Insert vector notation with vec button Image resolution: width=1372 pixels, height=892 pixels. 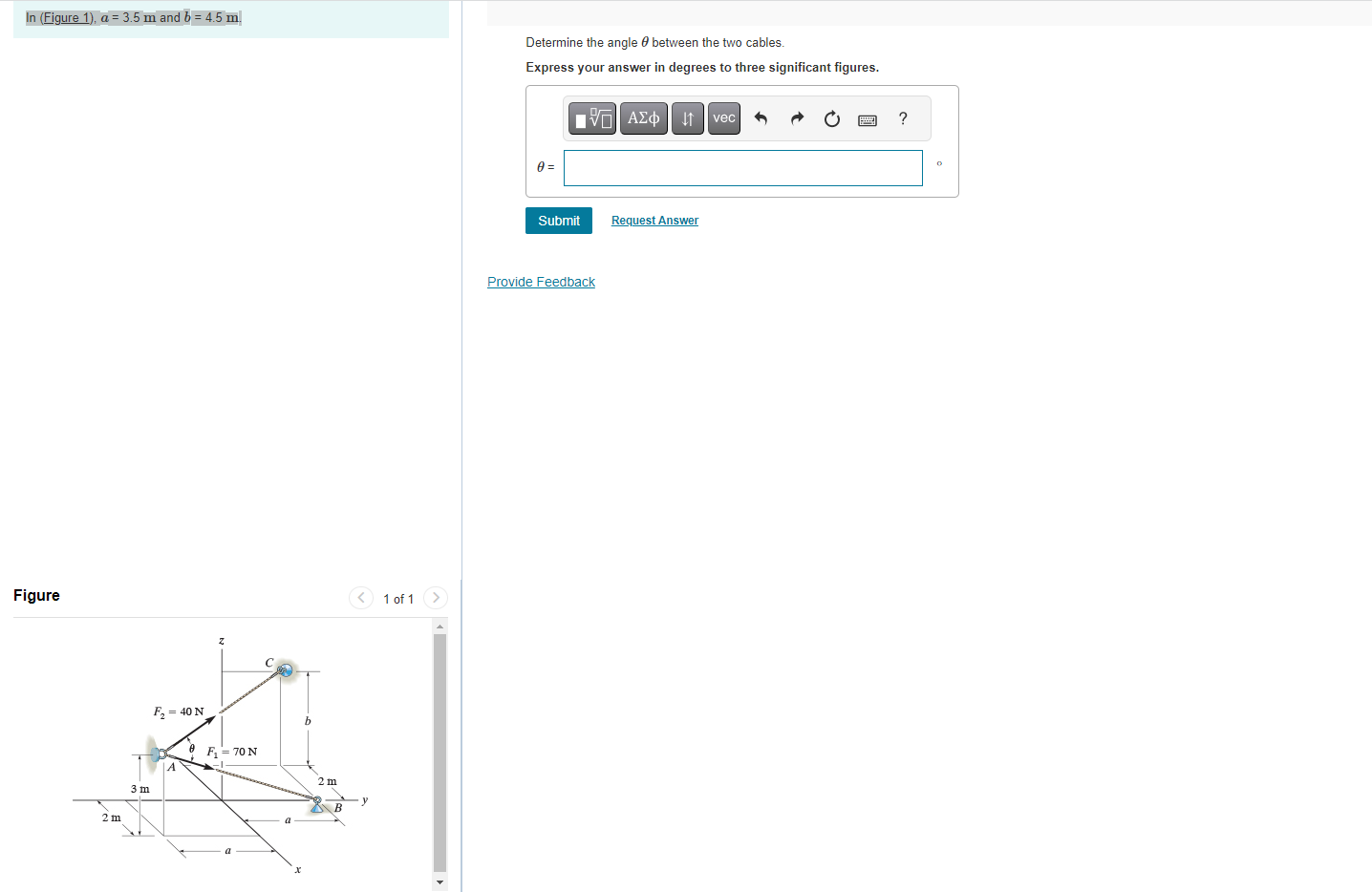(x=723, y=117)
